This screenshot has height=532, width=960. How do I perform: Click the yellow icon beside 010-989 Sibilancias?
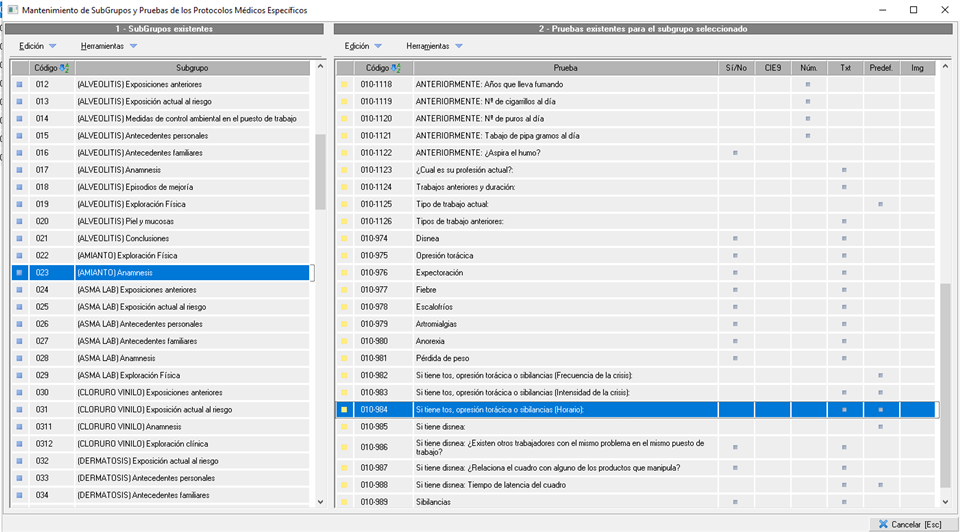[x=345, y=502]
